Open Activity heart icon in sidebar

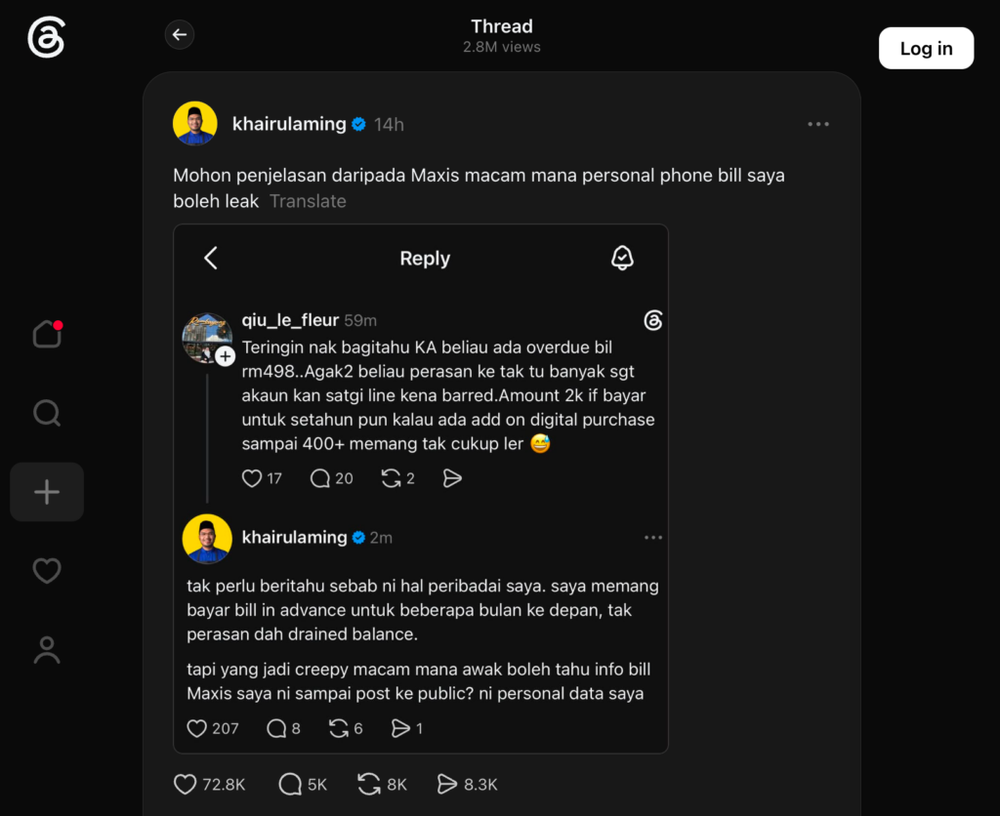[47, 570]
